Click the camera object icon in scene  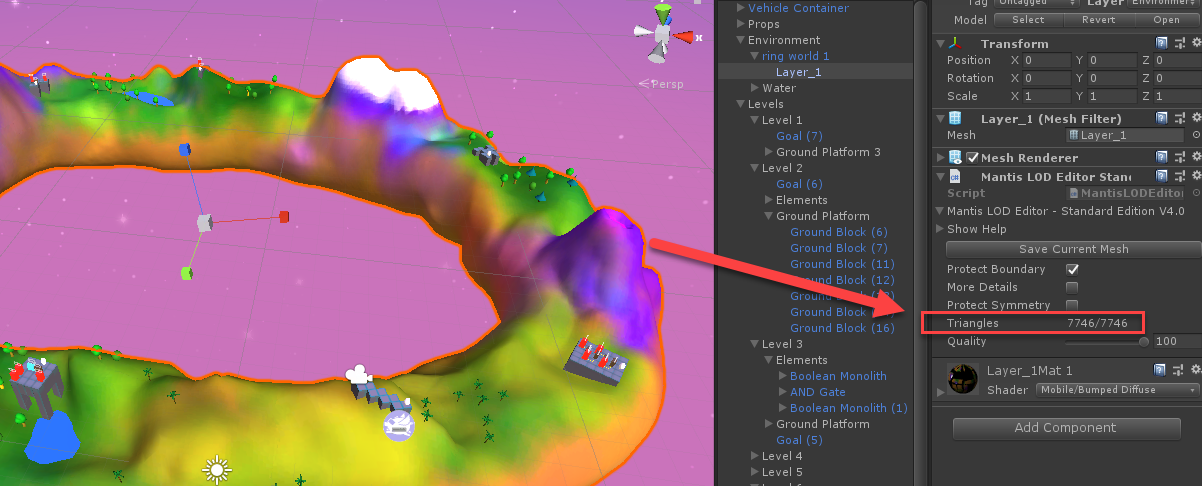[x=357, y=375]
